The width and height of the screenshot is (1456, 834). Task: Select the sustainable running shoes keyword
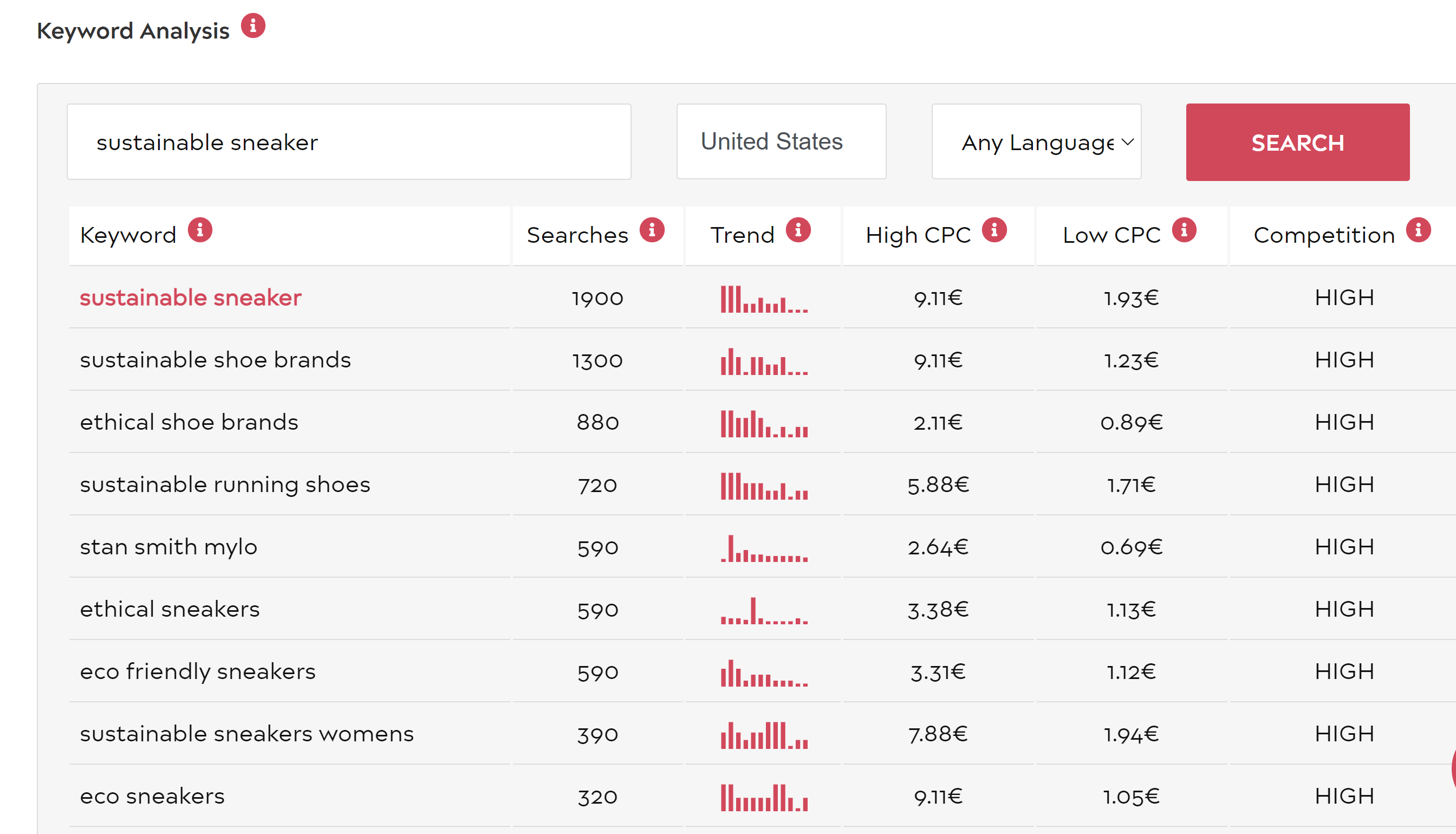point(225,485)
